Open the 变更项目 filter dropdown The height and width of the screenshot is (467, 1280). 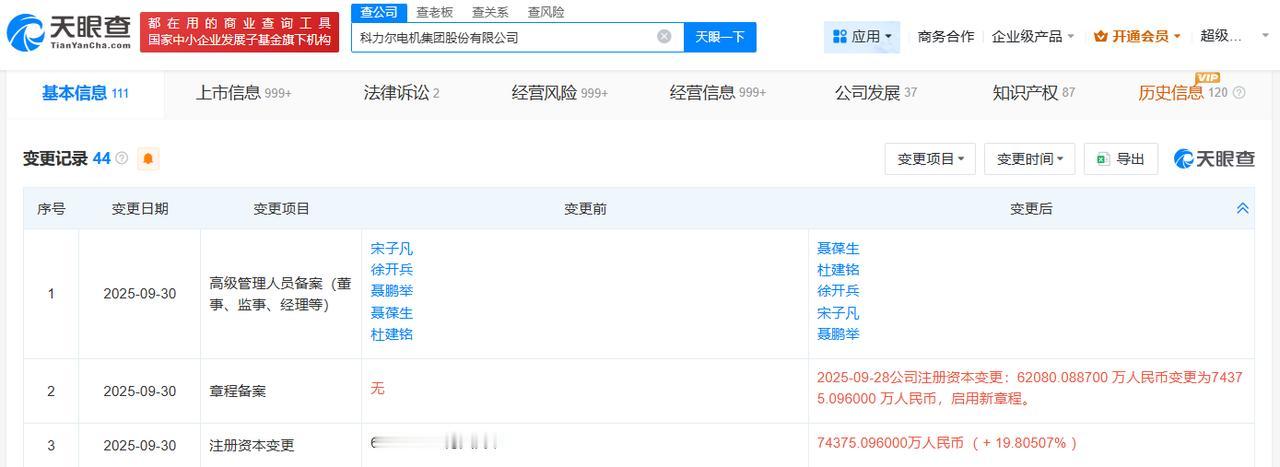point(930,159)
